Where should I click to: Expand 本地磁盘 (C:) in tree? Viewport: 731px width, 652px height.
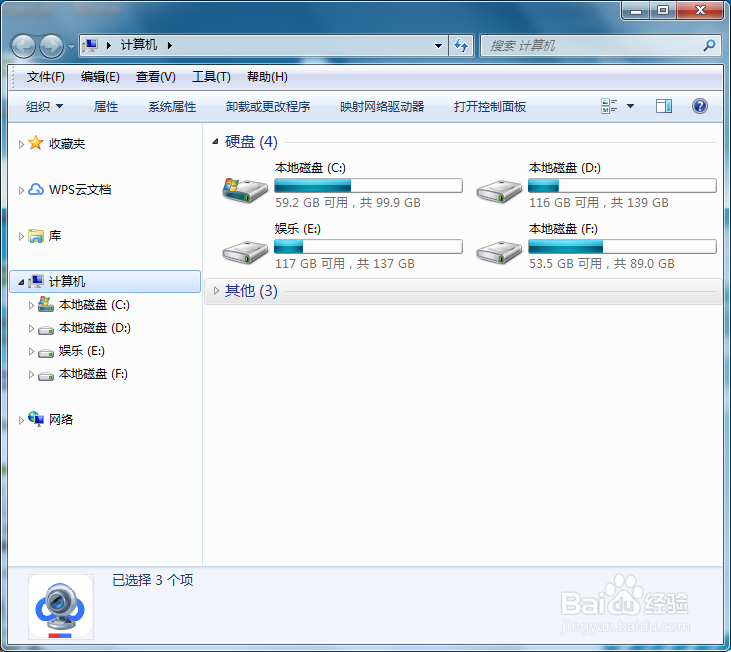[31, 305]
